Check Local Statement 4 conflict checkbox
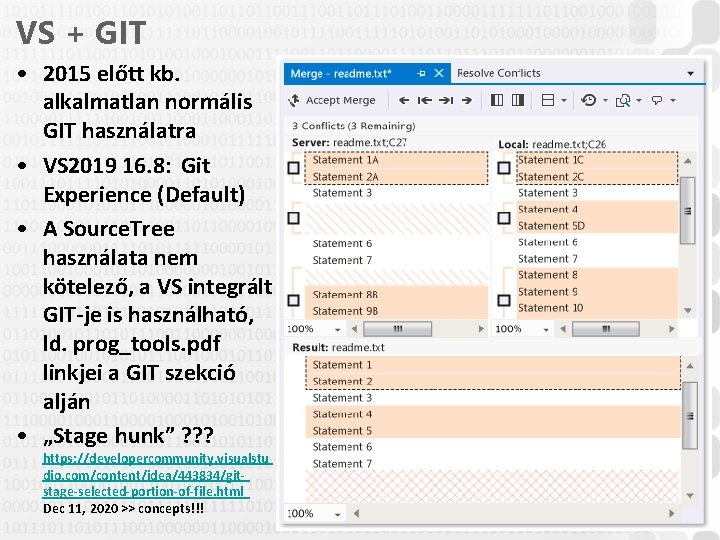The height and width of the screenshot is (540, 720). pyautogui.click(x=504, y=218)
